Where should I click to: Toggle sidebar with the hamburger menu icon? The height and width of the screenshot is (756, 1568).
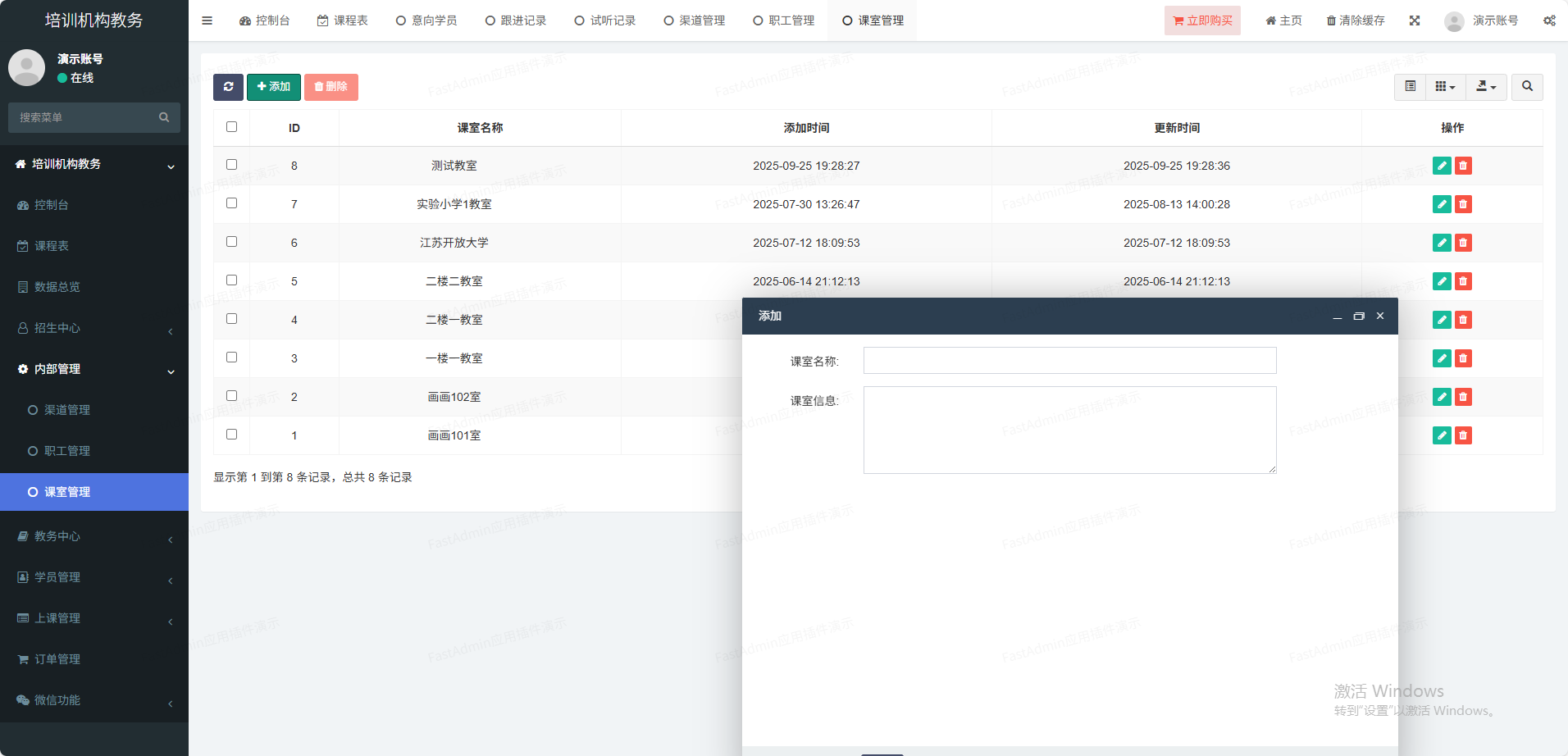207,20
